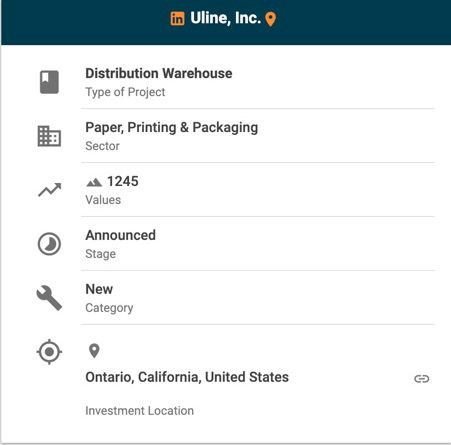Click the Announced stage entry

(x=121, y=235)
